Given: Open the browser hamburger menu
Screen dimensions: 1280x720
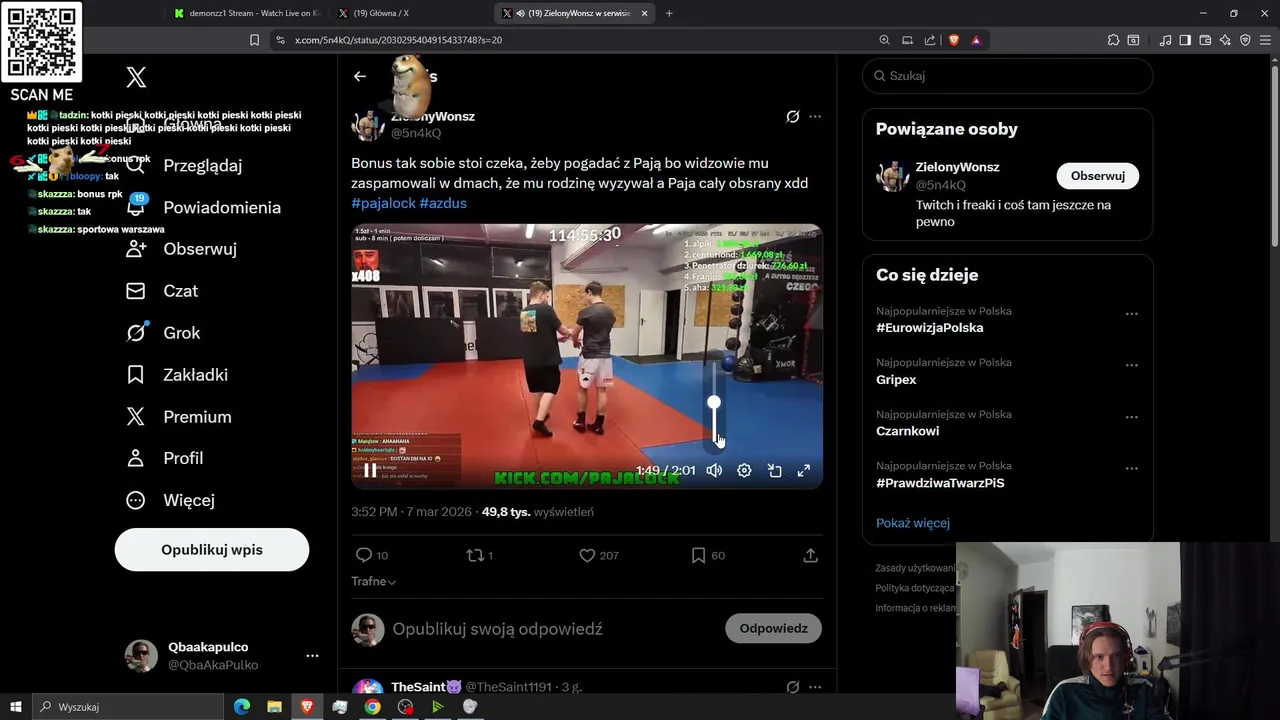Looking at the screenshot, I should click(x=1265, y=40).
